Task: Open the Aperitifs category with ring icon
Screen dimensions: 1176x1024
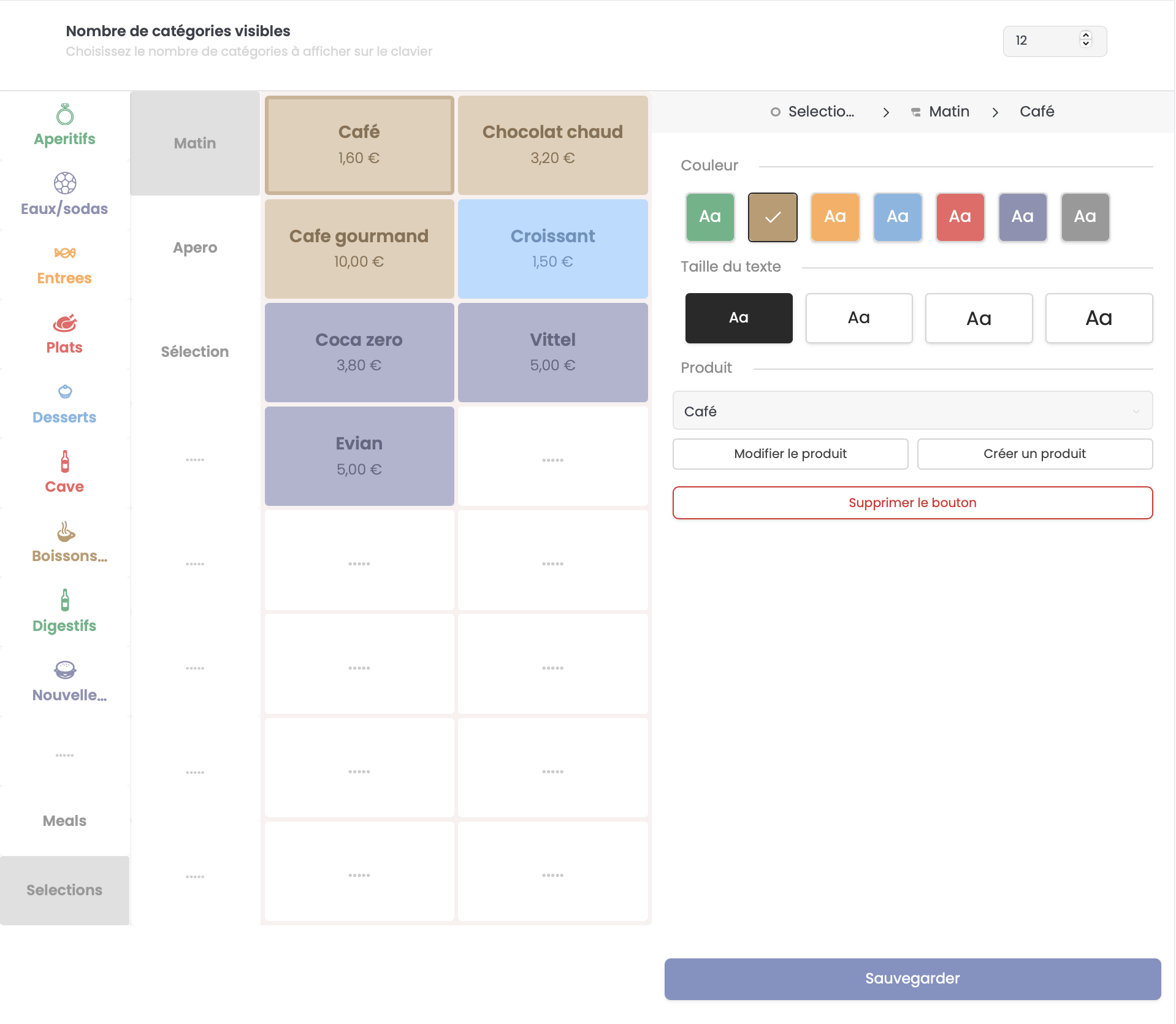Action: click(x=64, y=115)
